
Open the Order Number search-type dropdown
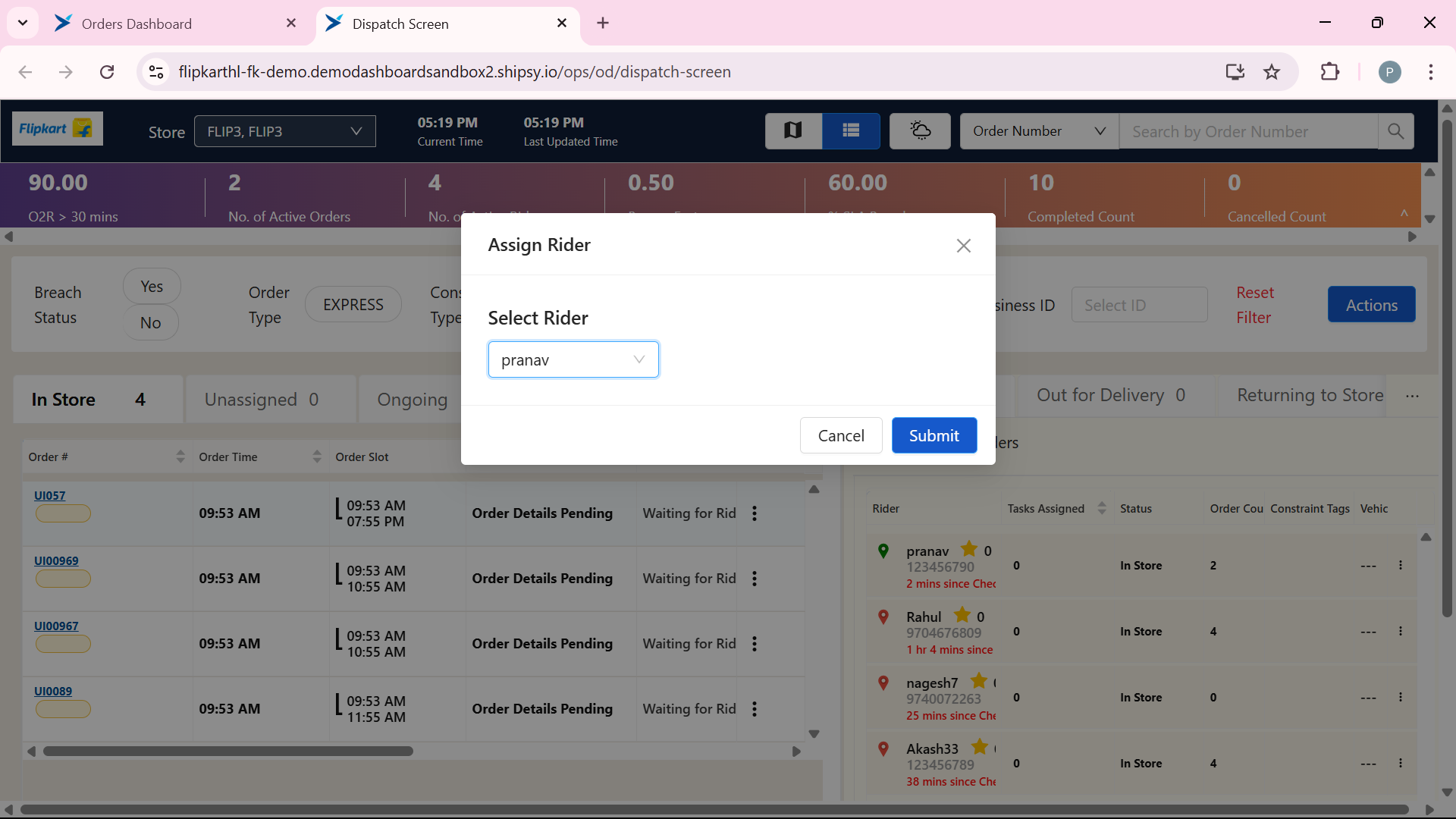point(1039,131)
